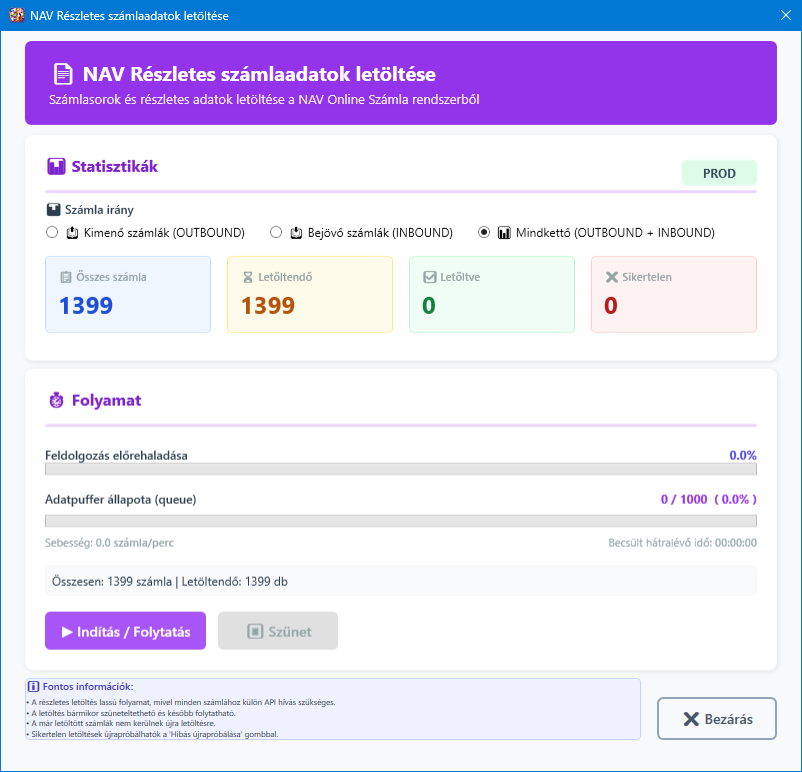Click the inbound icon beside Bejövő számlák
The height and width of the screenshot is (772, 802).
point(294,232)
